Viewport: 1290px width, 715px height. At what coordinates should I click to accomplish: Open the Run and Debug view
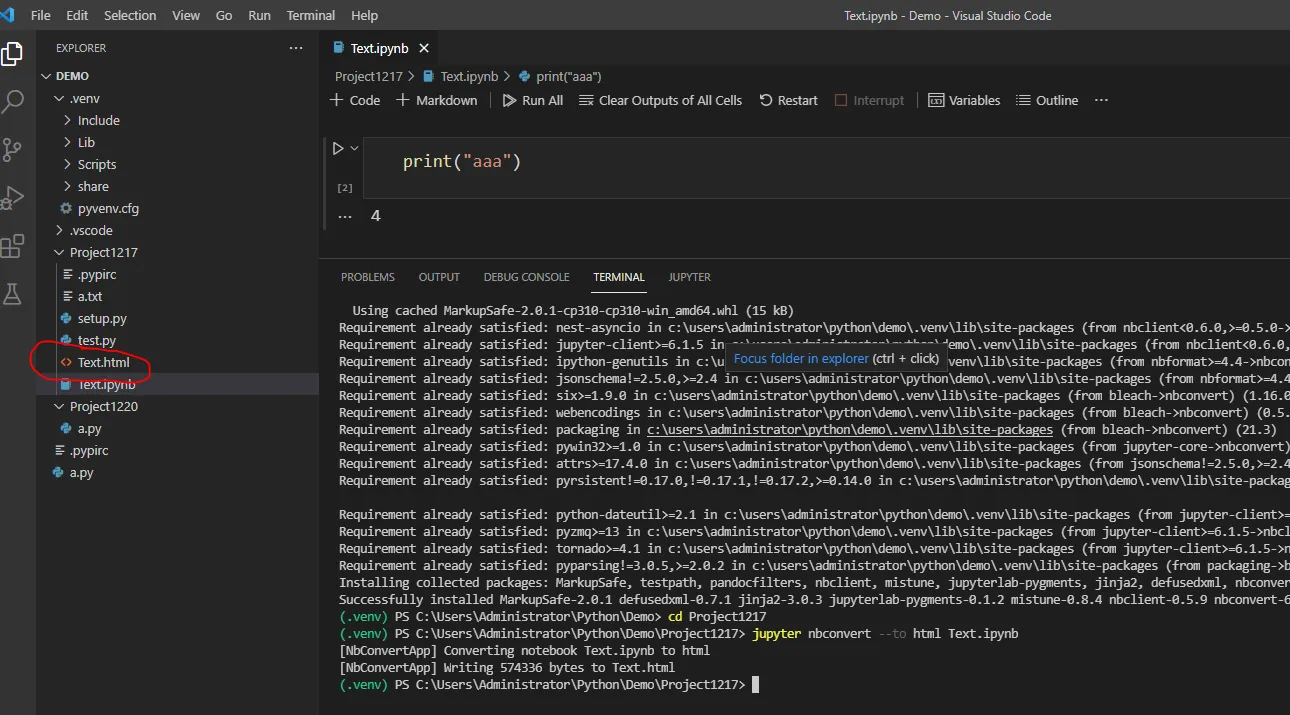point(13,198)
